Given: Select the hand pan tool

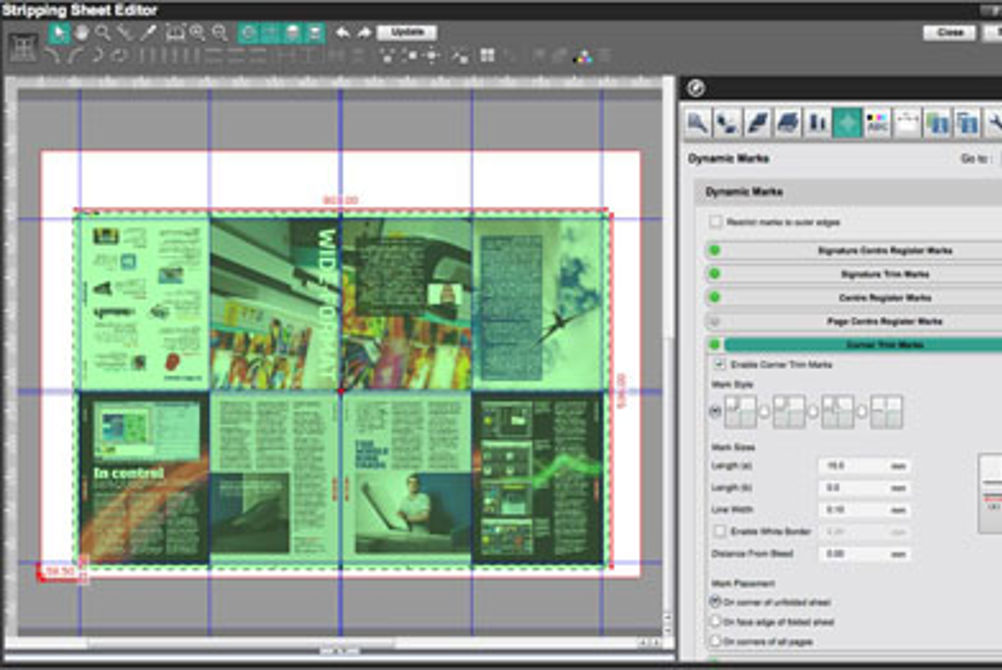Looking at the screenshot, I should [x=81, y=33].
